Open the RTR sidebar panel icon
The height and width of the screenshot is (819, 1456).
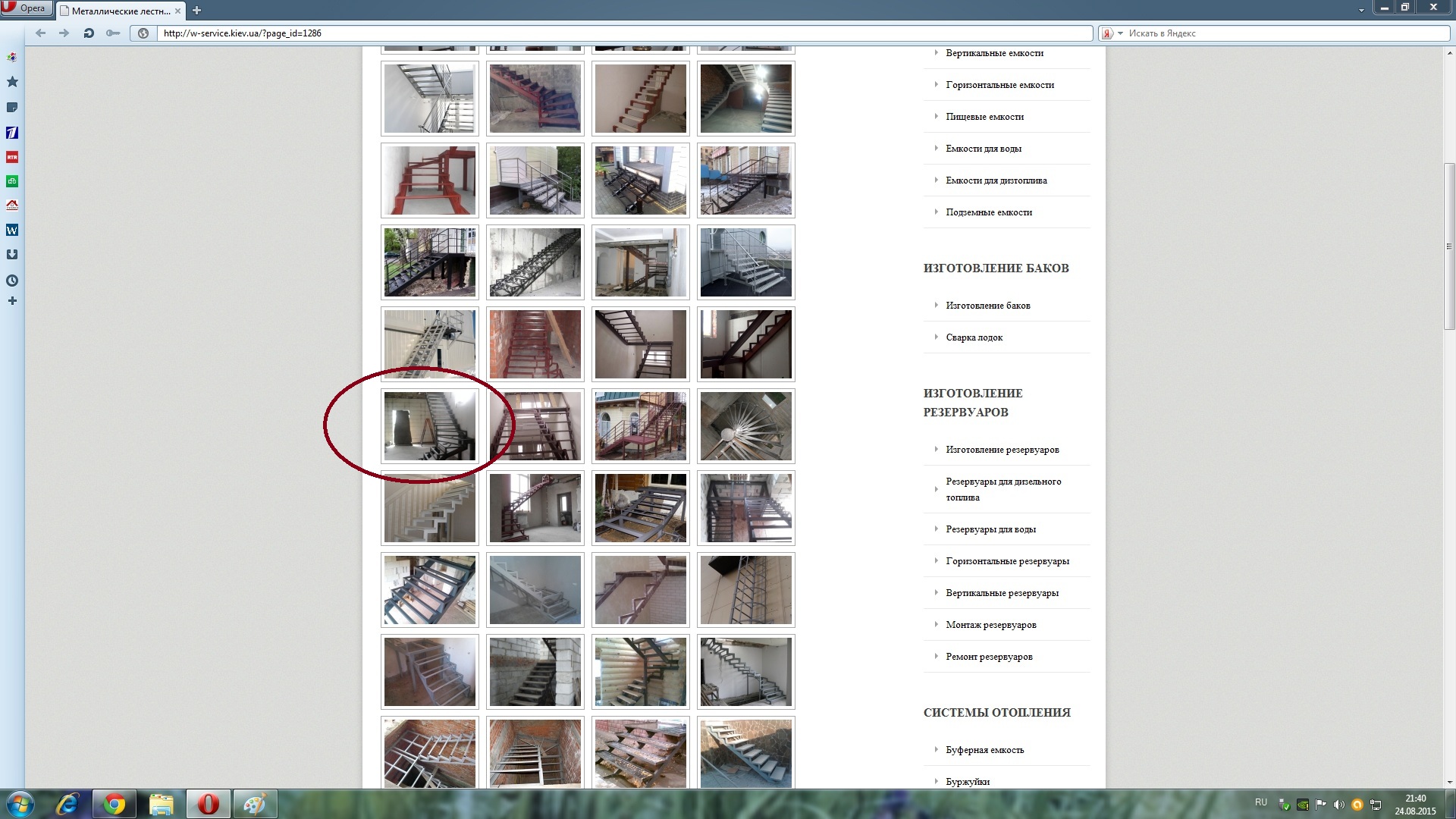click(12, 157)
